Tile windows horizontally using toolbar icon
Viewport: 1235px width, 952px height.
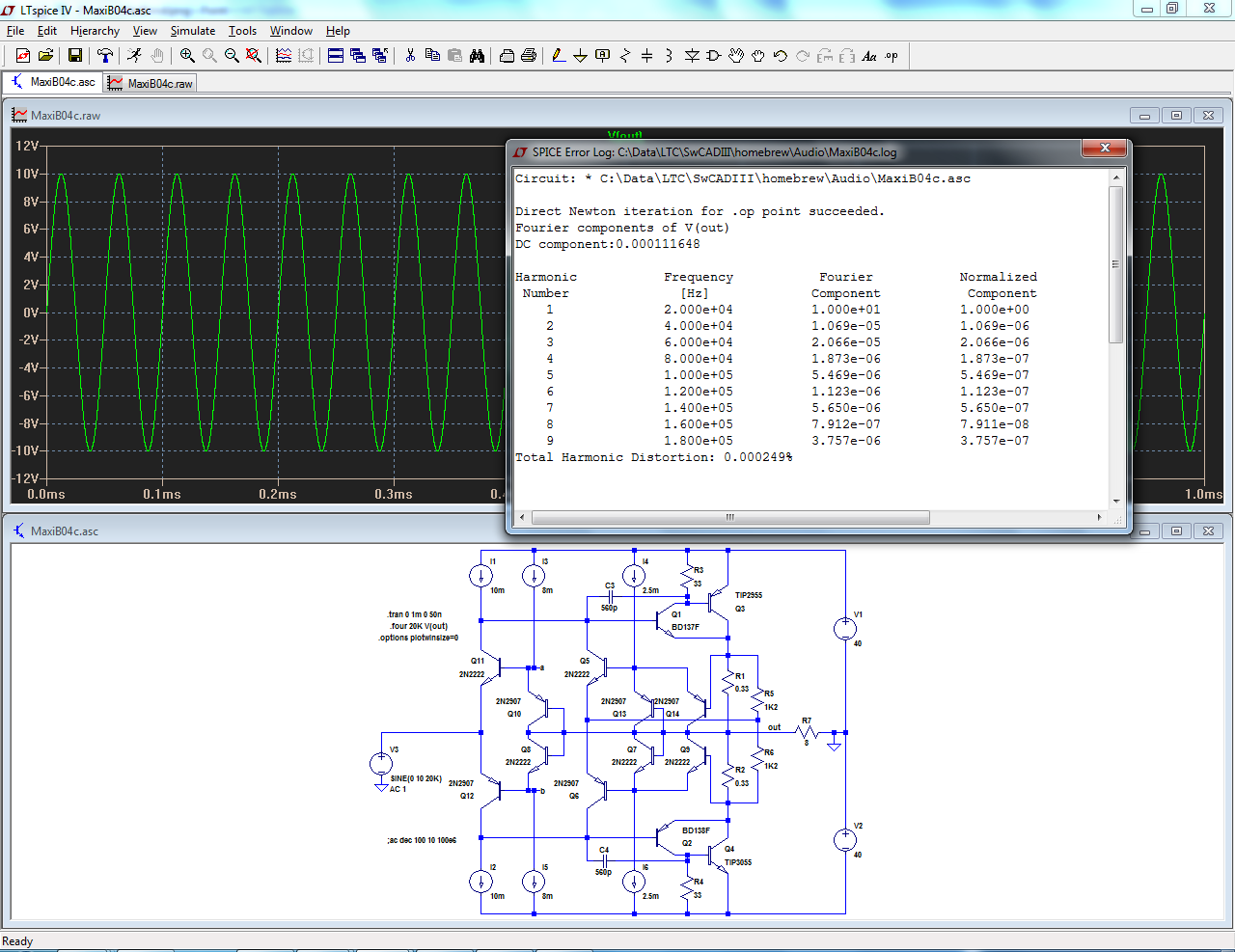tap(336, 56)
